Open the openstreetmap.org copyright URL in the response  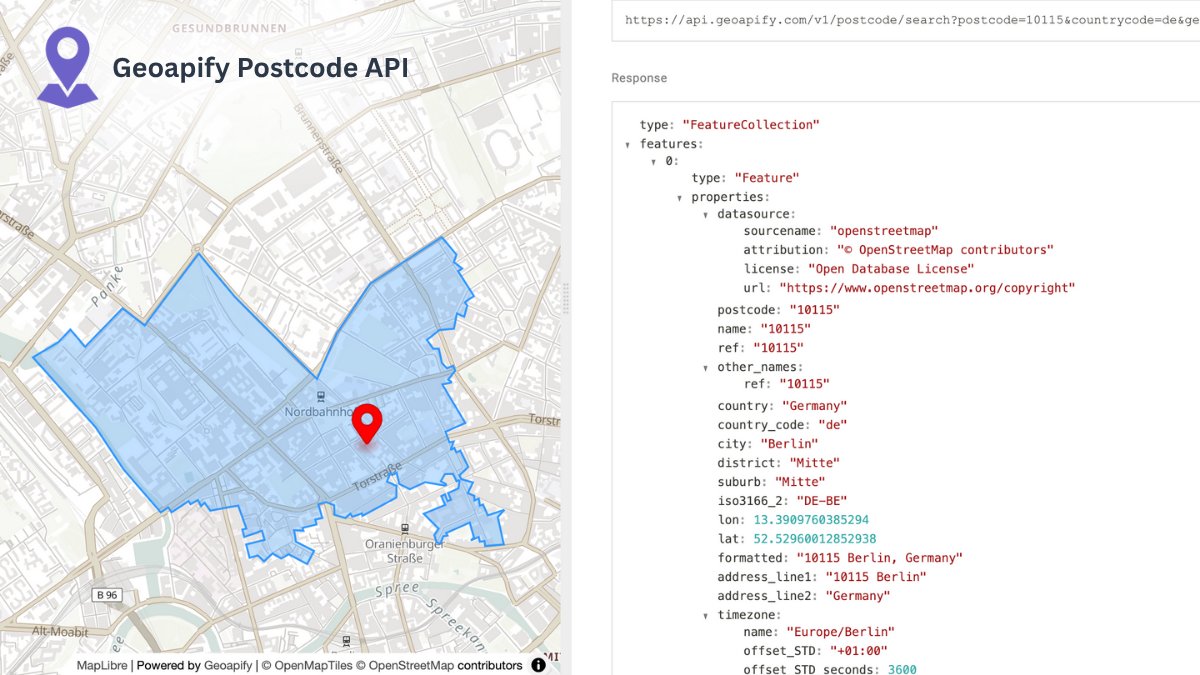pos(930,287)
